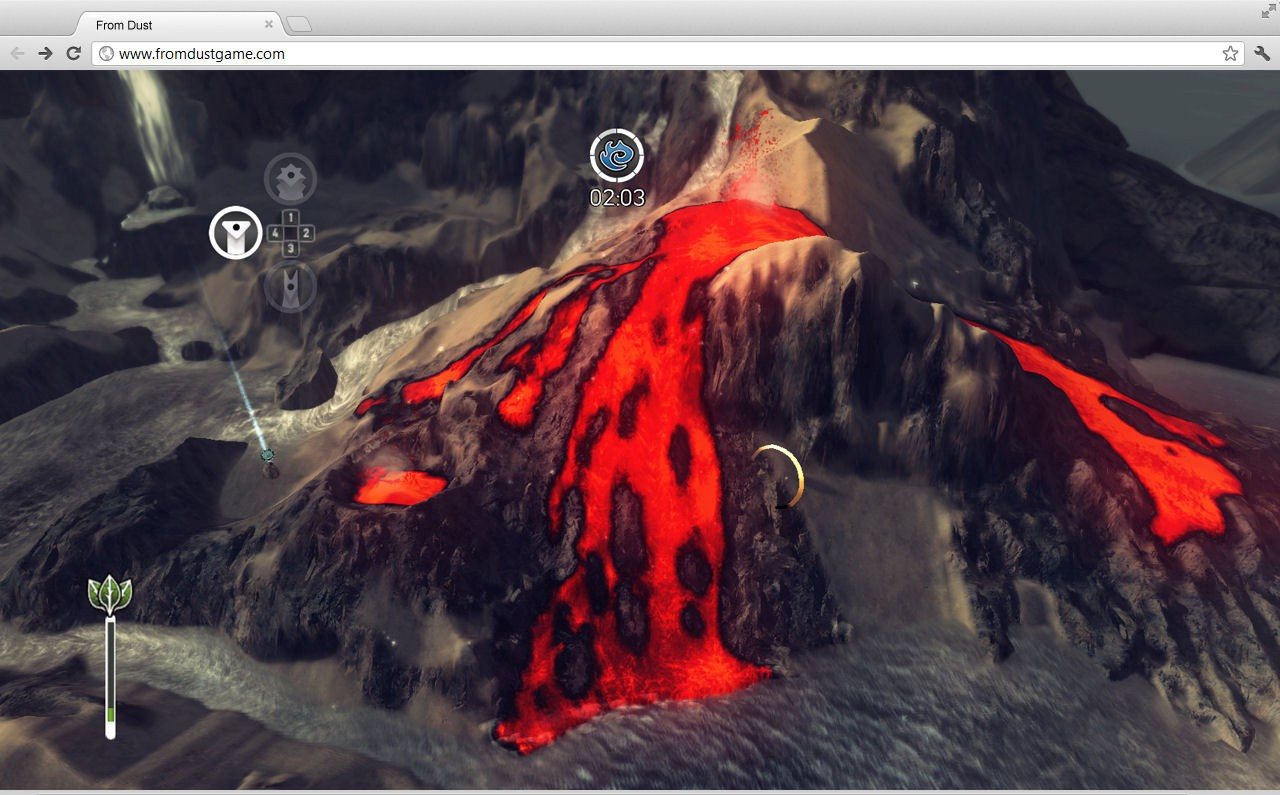Close the From Dust tab
Viewport: 1280px width, 795px height.
[269, 24]
